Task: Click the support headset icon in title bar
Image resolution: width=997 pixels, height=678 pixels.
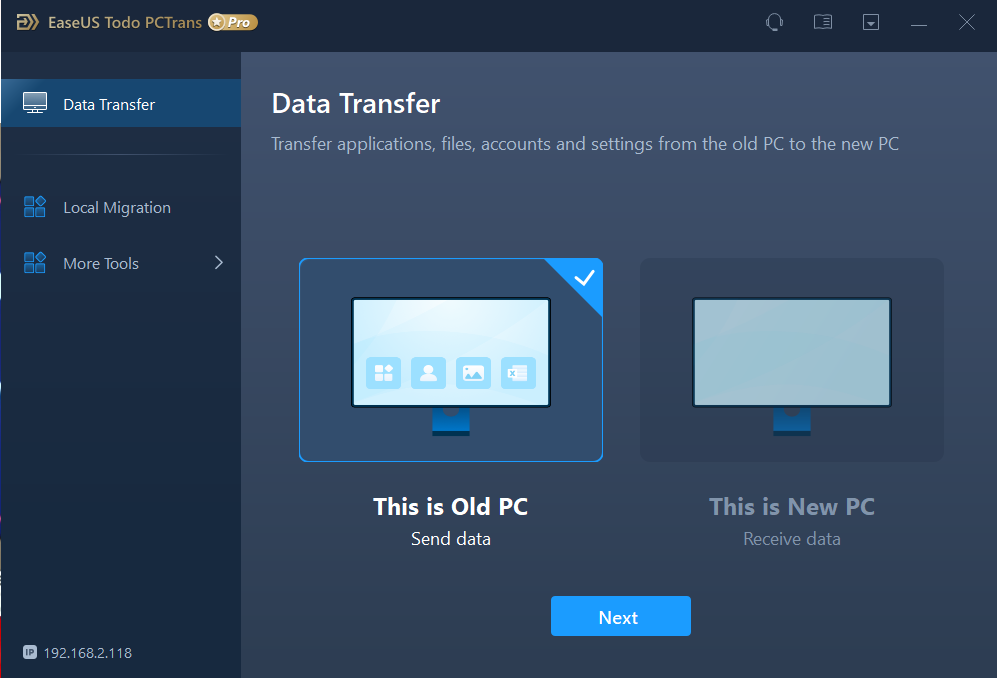Action: (774, 22)
